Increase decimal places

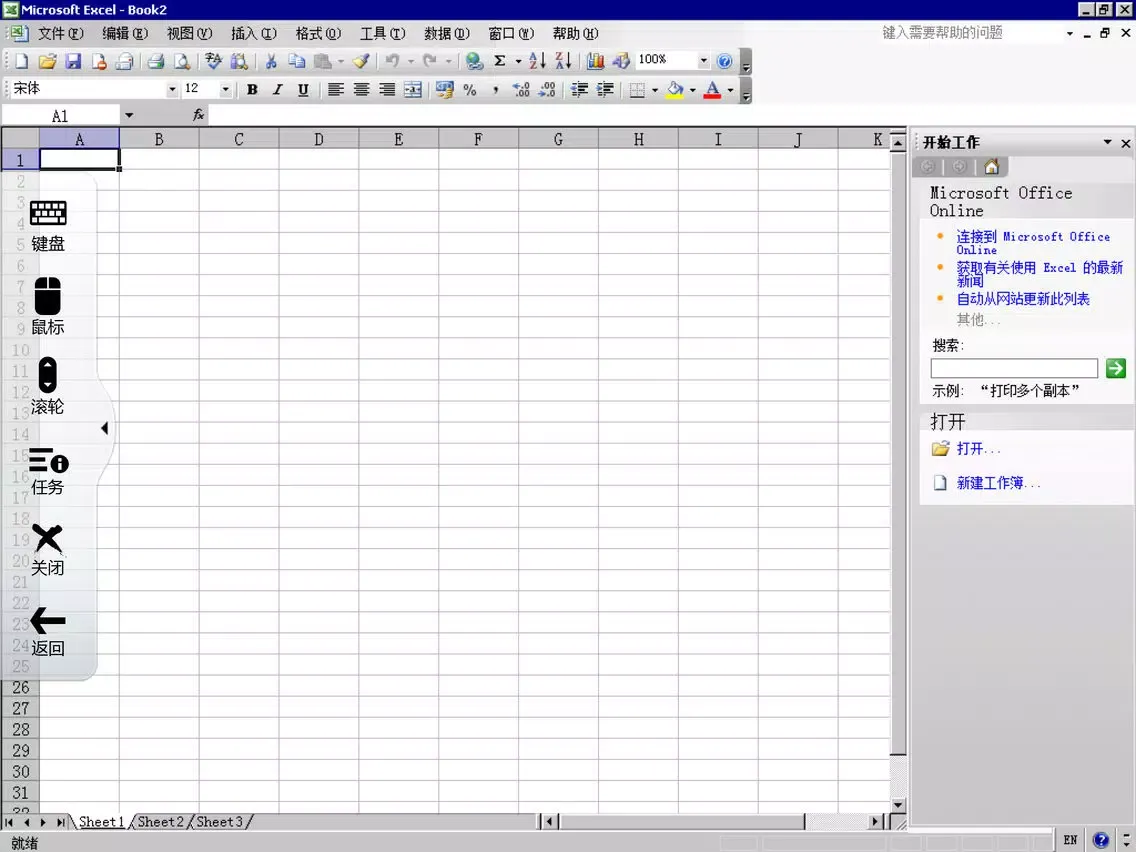pos(521,90)
